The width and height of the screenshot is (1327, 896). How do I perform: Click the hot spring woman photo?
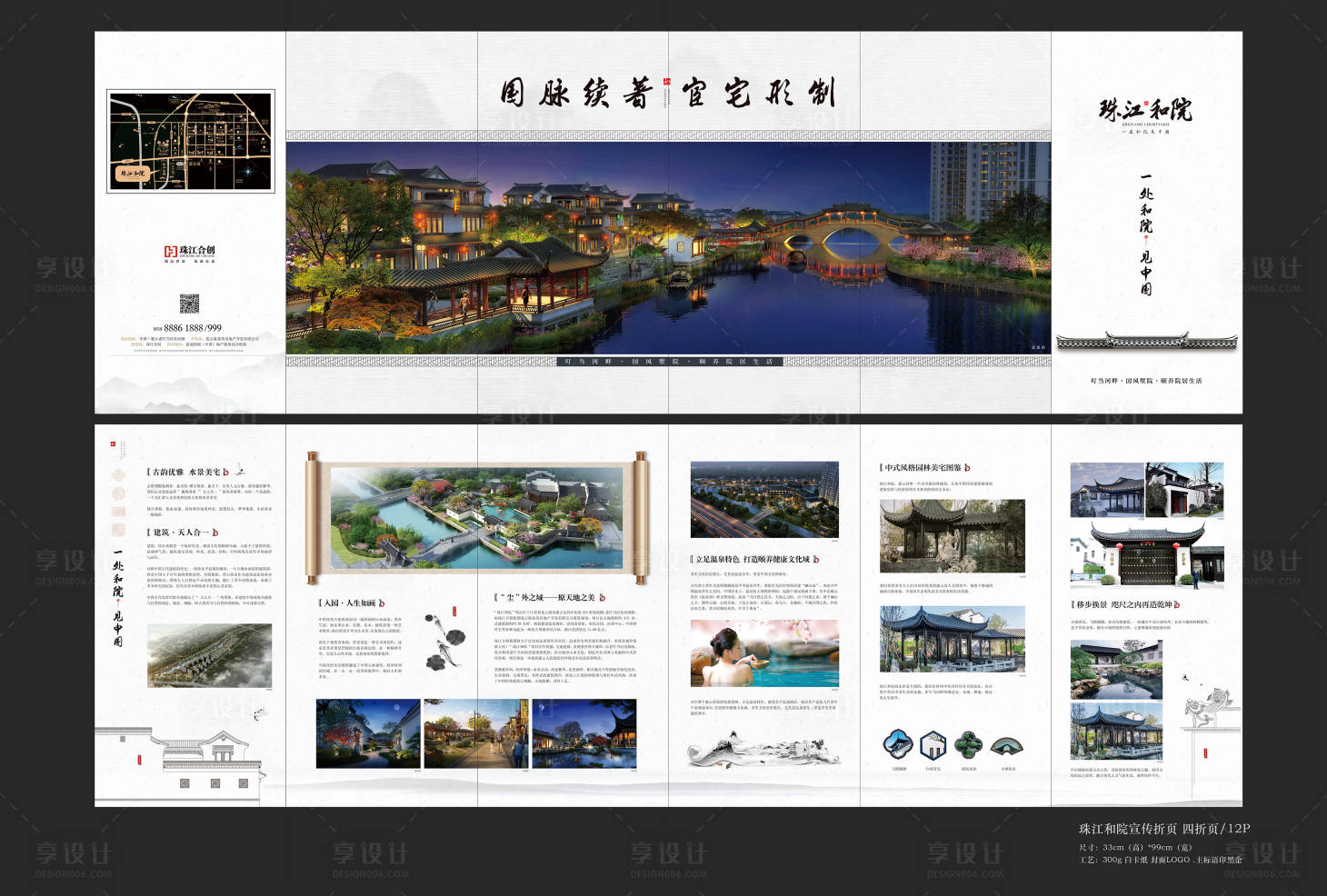pyautogui.click(x=764, y=653)
